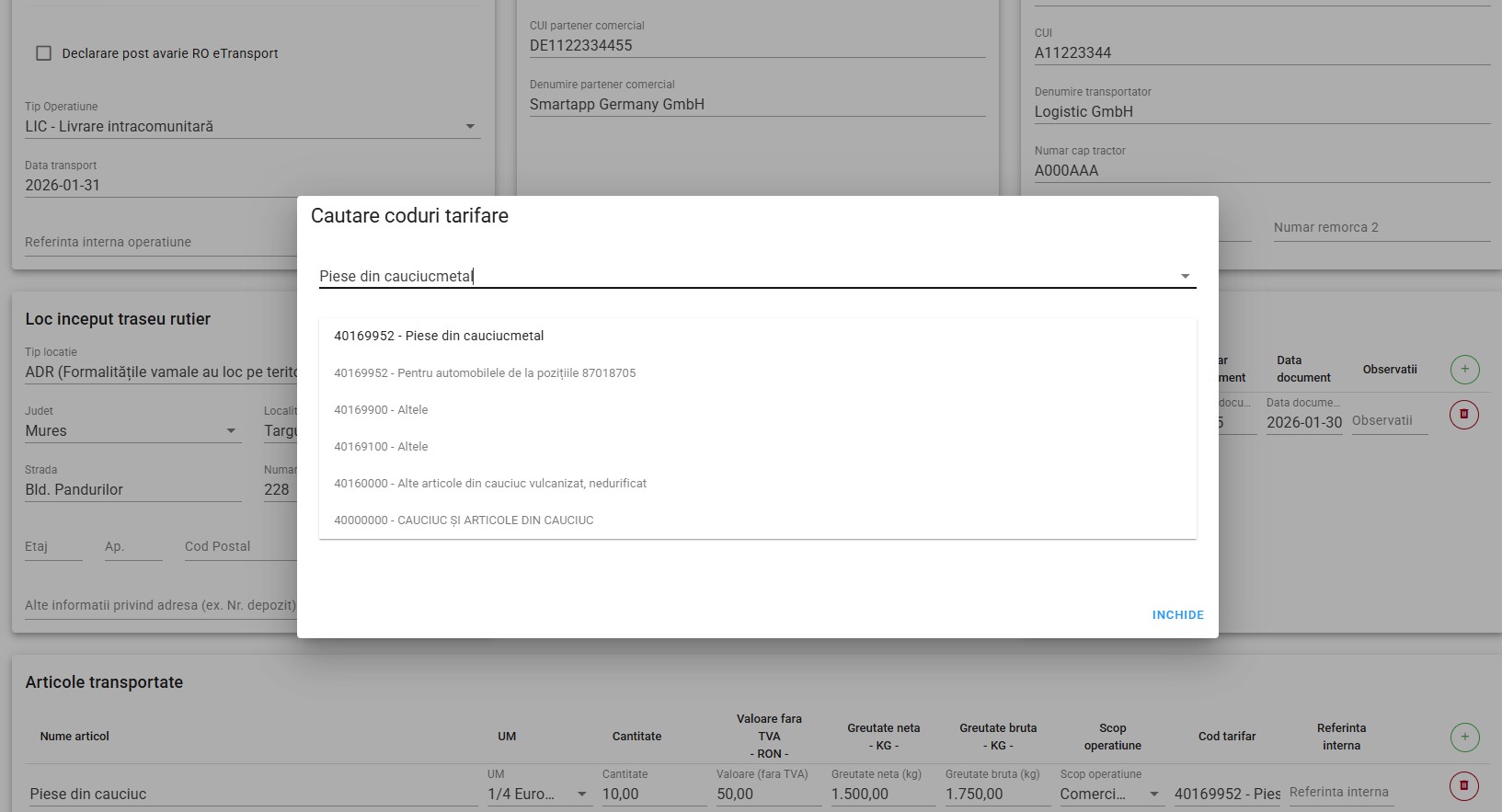Viewport: 1502px width, 812px height.
Task: Select 40169952 - Piese din cauciucmetal option
Action: (439, 336)
